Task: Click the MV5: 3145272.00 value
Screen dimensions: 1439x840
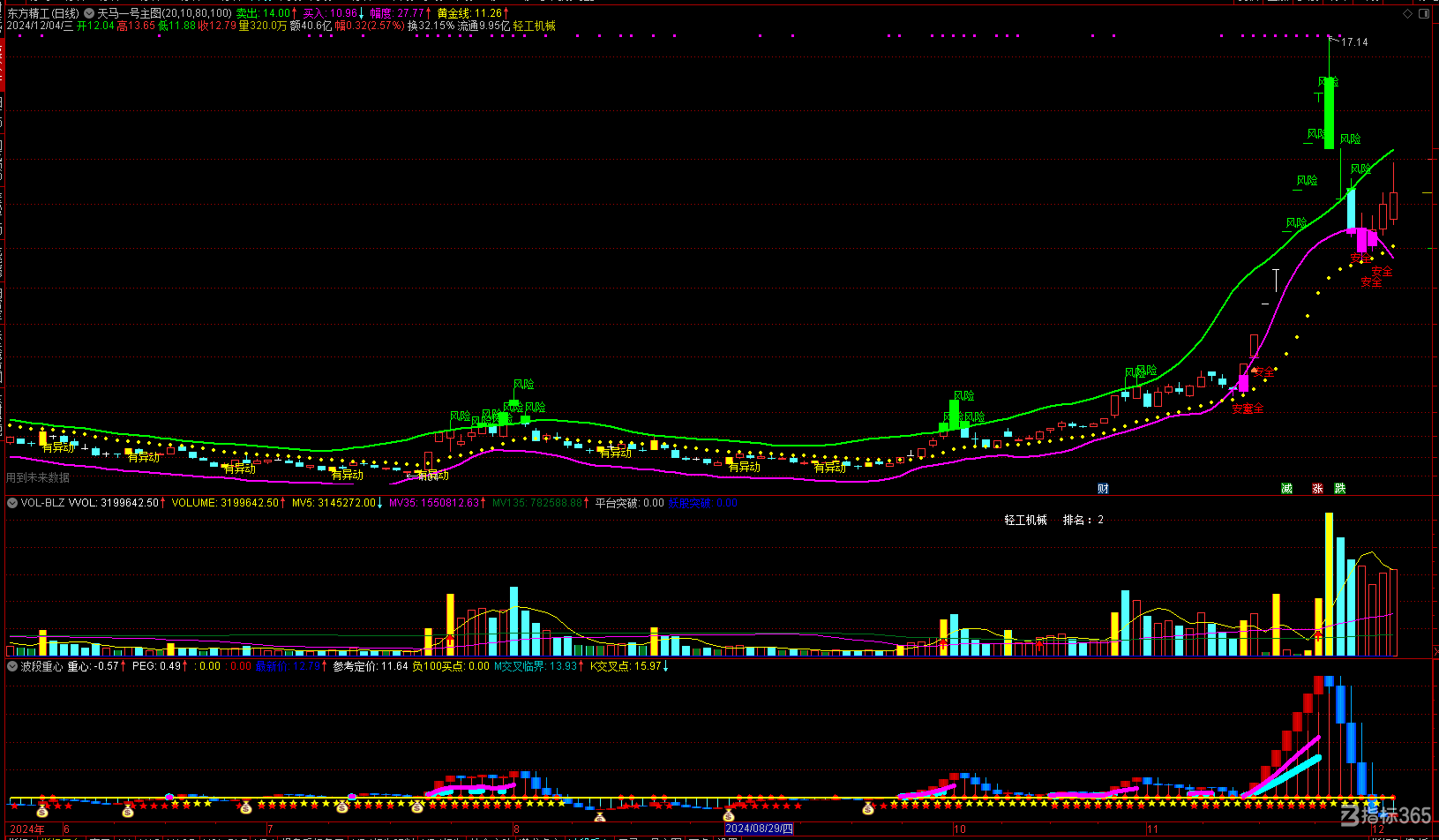Action: point(337,503)
